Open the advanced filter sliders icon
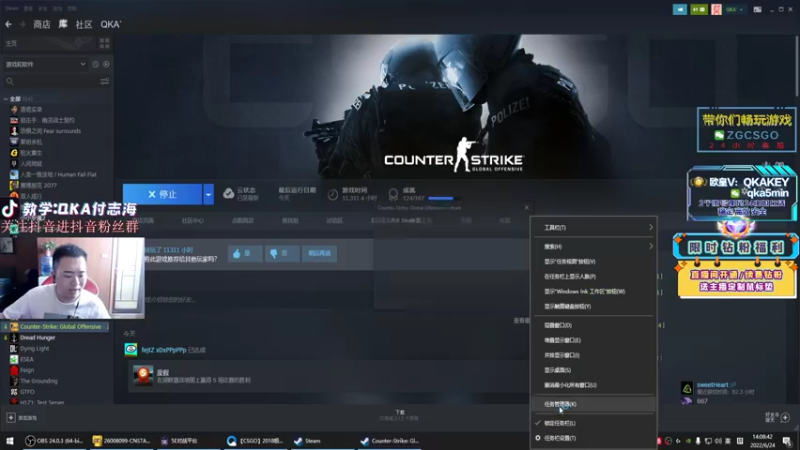Screen dimensions: 800x450 pos(105,81)
